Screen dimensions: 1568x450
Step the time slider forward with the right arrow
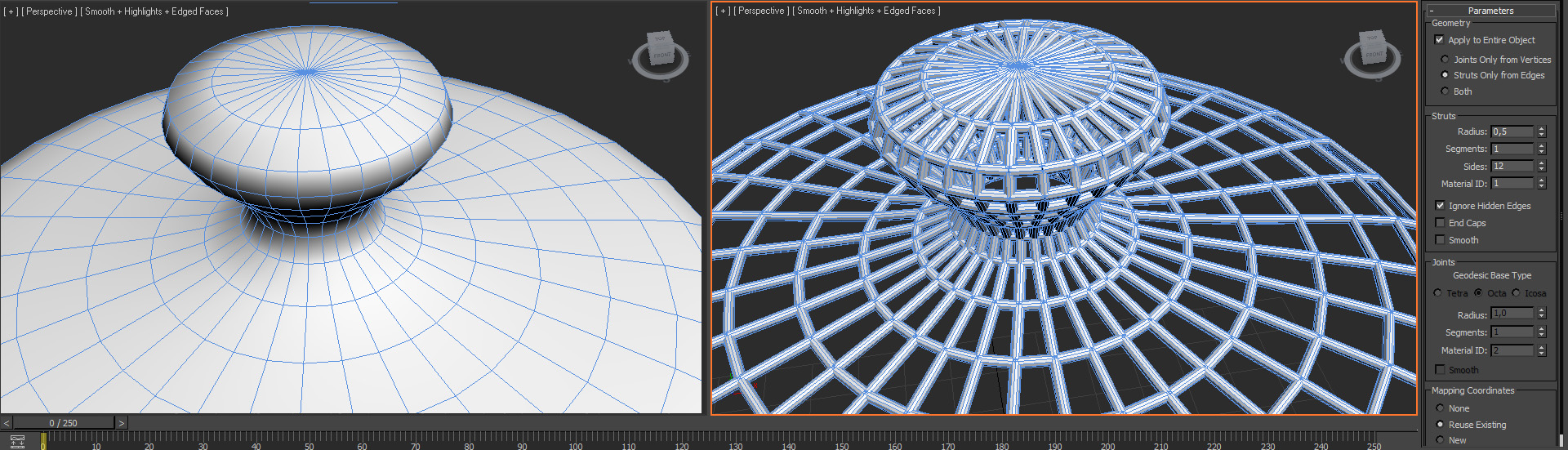click(x=122, y=423)
